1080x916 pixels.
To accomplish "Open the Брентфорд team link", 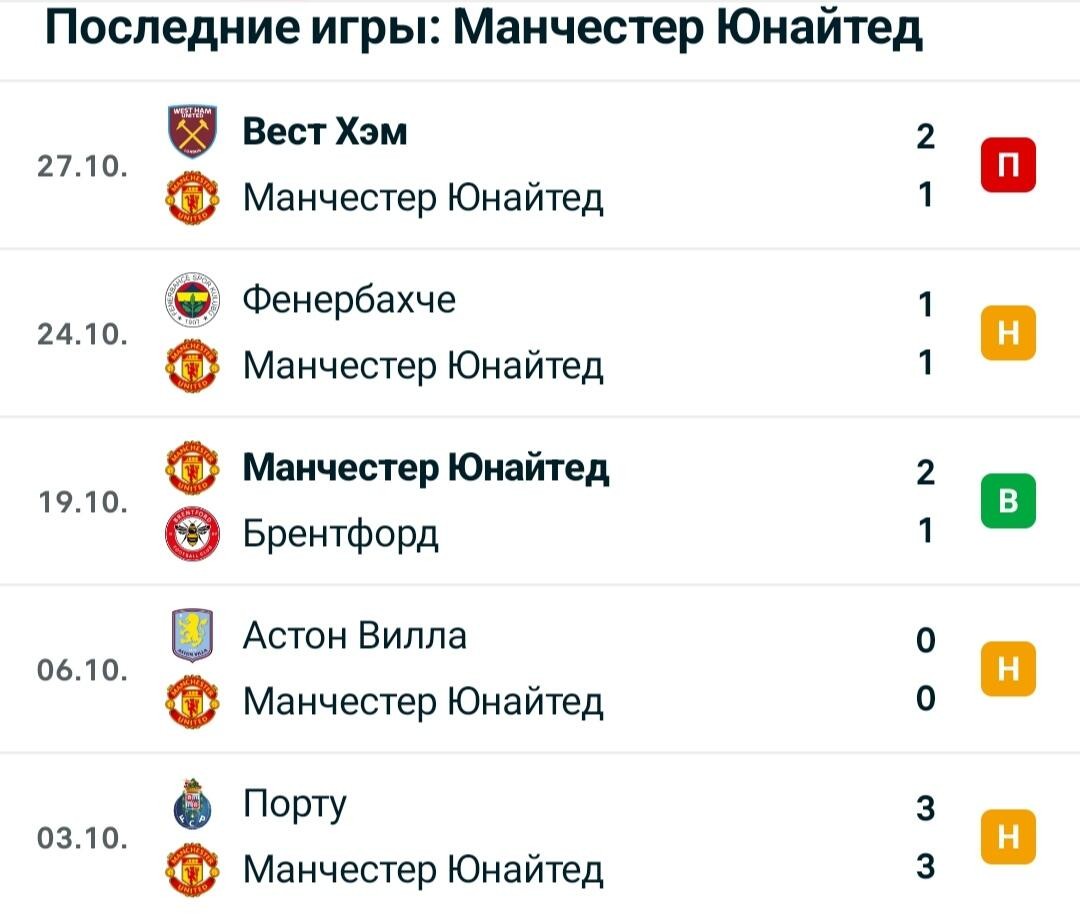I will [340, 534].
